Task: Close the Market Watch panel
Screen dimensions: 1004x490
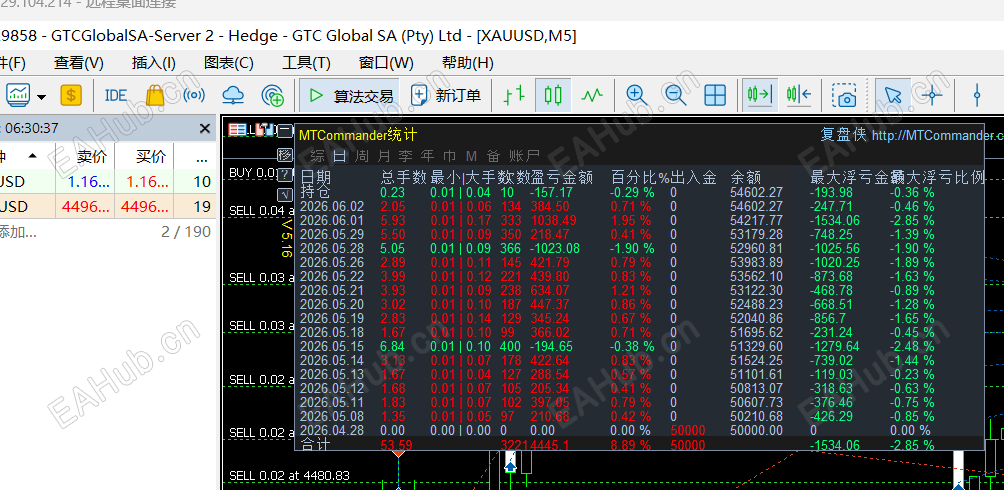Action: click(x=204, y=129)
